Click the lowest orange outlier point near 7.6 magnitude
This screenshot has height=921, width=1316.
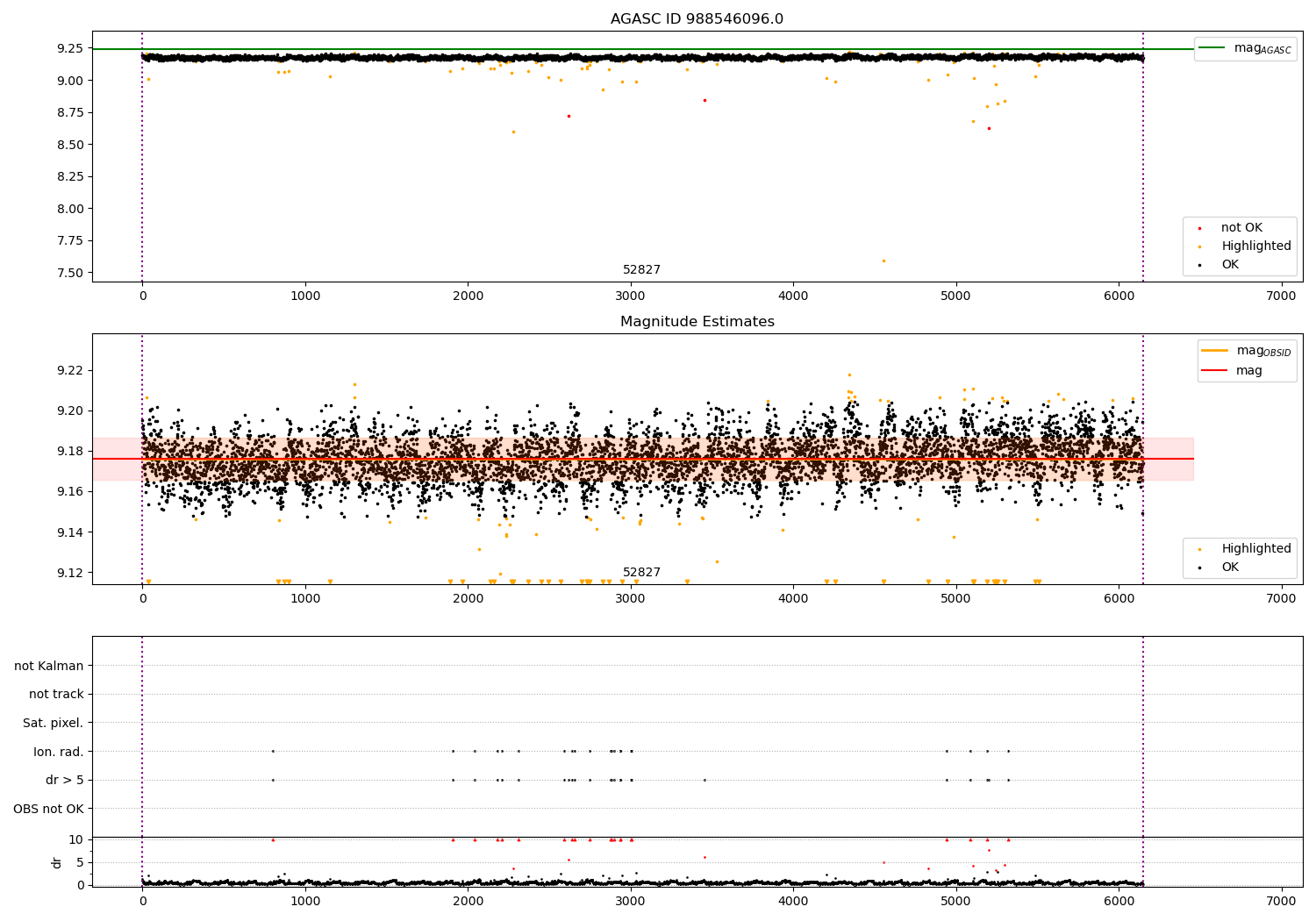pos(883,261)
